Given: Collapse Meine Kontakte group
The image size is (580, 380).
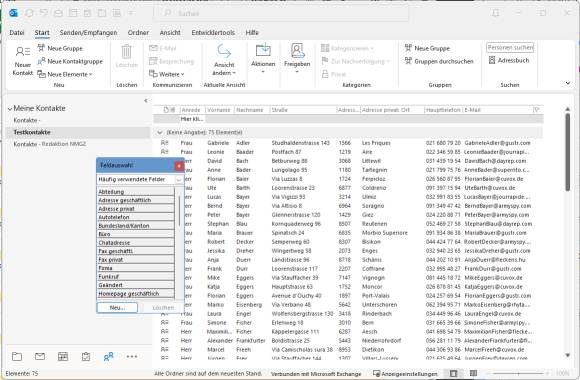Looking at the screenshot, I should point(10,109).
